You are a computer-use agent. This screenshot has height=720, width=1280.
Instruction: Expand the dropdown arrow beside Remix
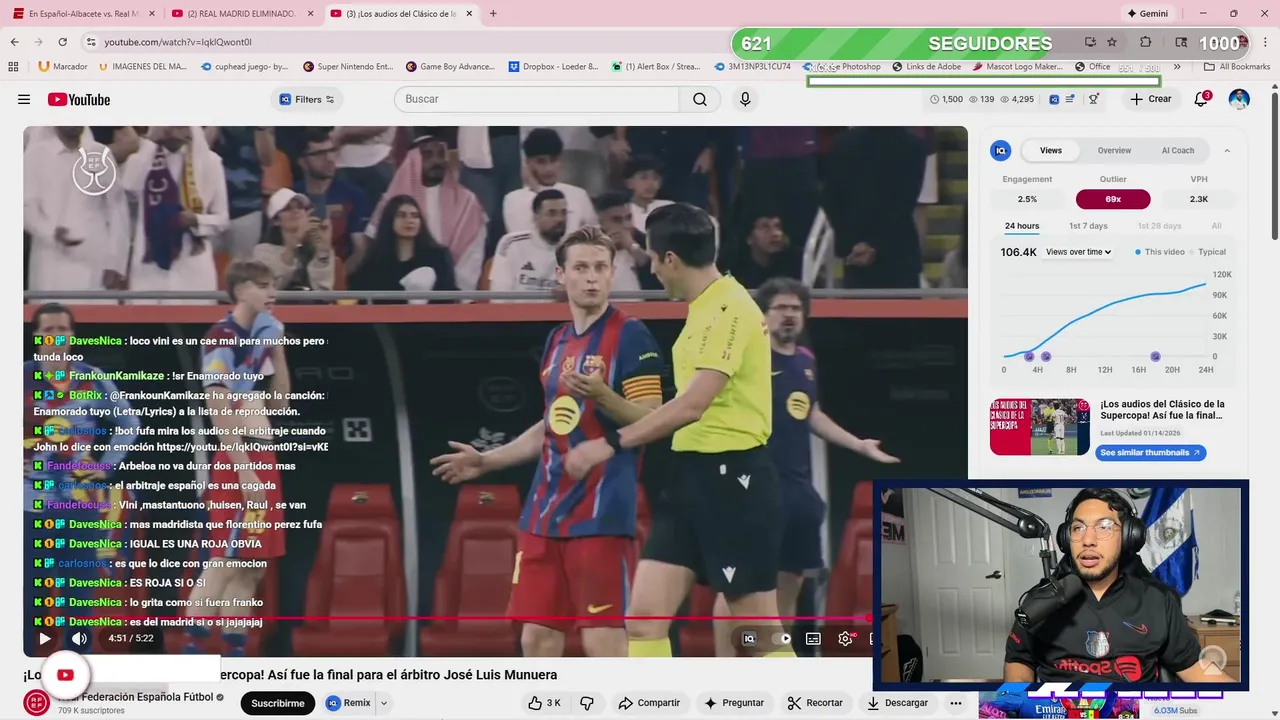(383, 703)
